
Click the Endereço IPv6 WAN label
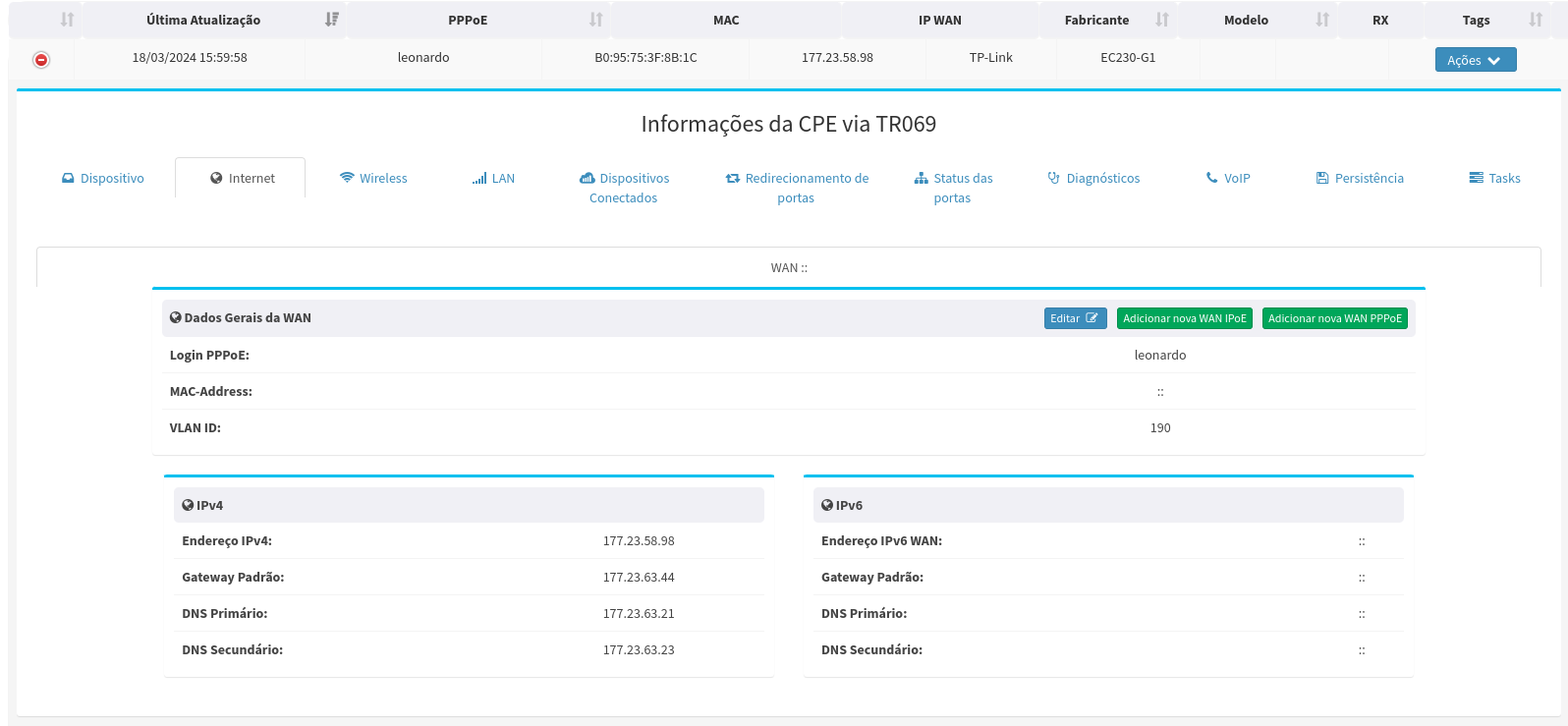pos(881,540)
